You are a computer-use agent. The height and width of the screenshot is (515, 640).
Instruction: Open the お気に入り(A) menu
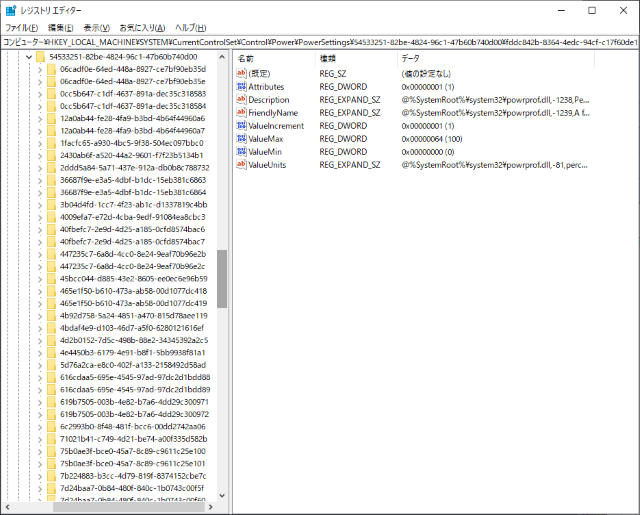coord(142,27)
